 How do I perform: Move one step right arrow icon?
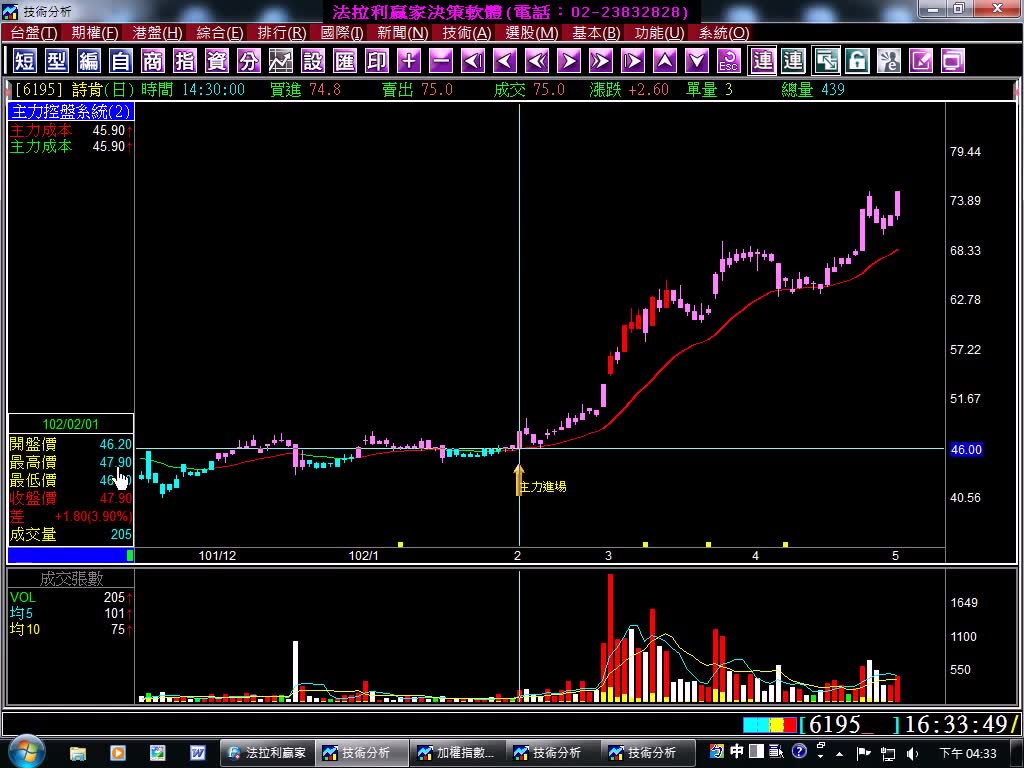tap(569, 61)
